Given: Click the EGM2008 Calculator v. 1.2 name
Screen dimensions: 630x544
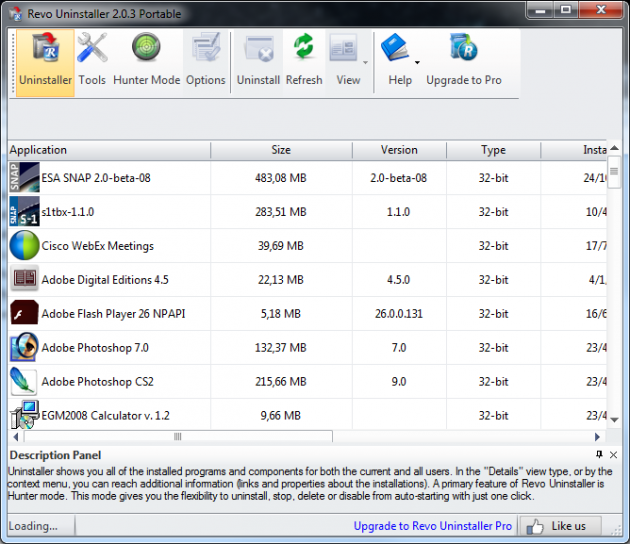Looking at the screenshot, I should point(105,415).
